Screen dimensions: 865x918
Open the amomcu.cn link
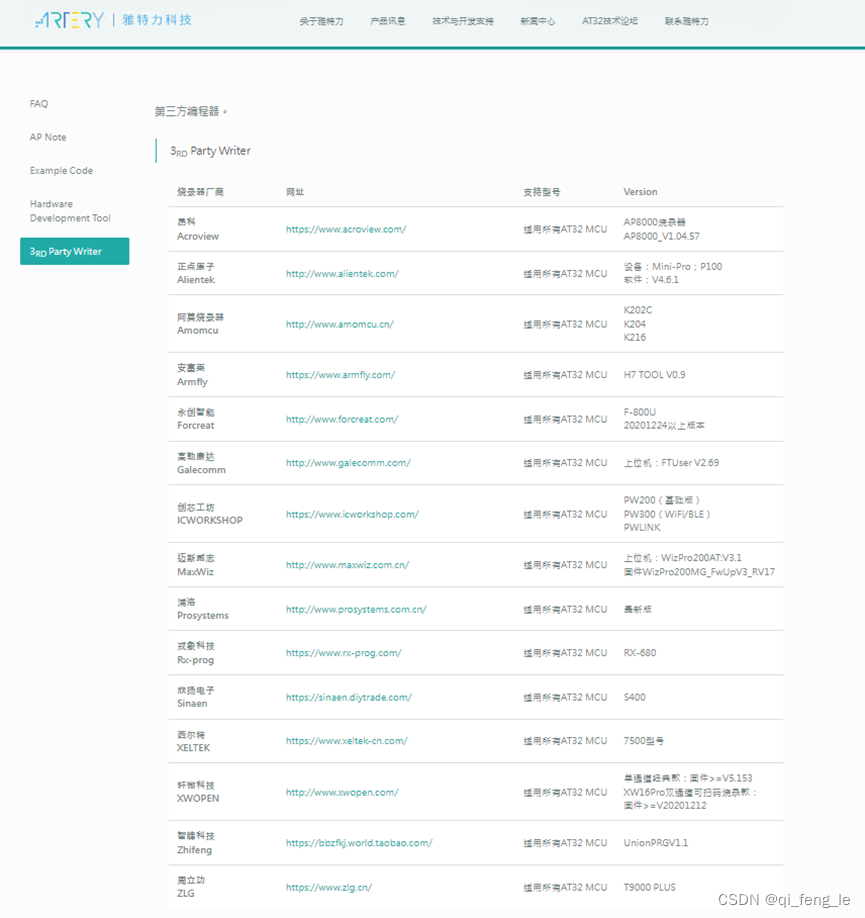pos(340,324)
